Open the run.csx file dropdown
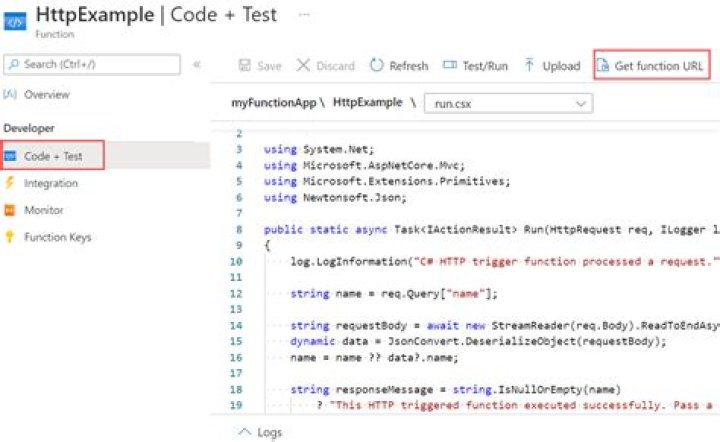This screenshot has height=442, width=720. (508, 104)
